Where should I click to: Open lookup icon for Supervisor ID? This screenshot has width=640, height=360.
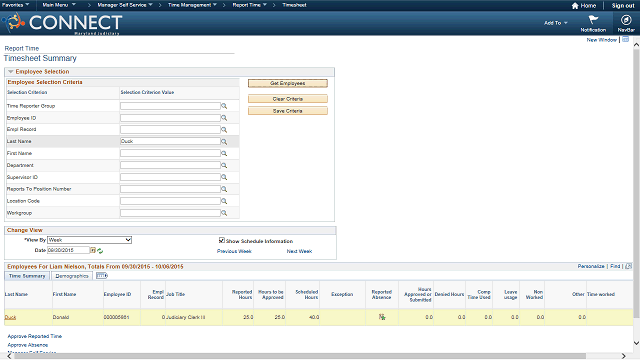click(224, 177)
